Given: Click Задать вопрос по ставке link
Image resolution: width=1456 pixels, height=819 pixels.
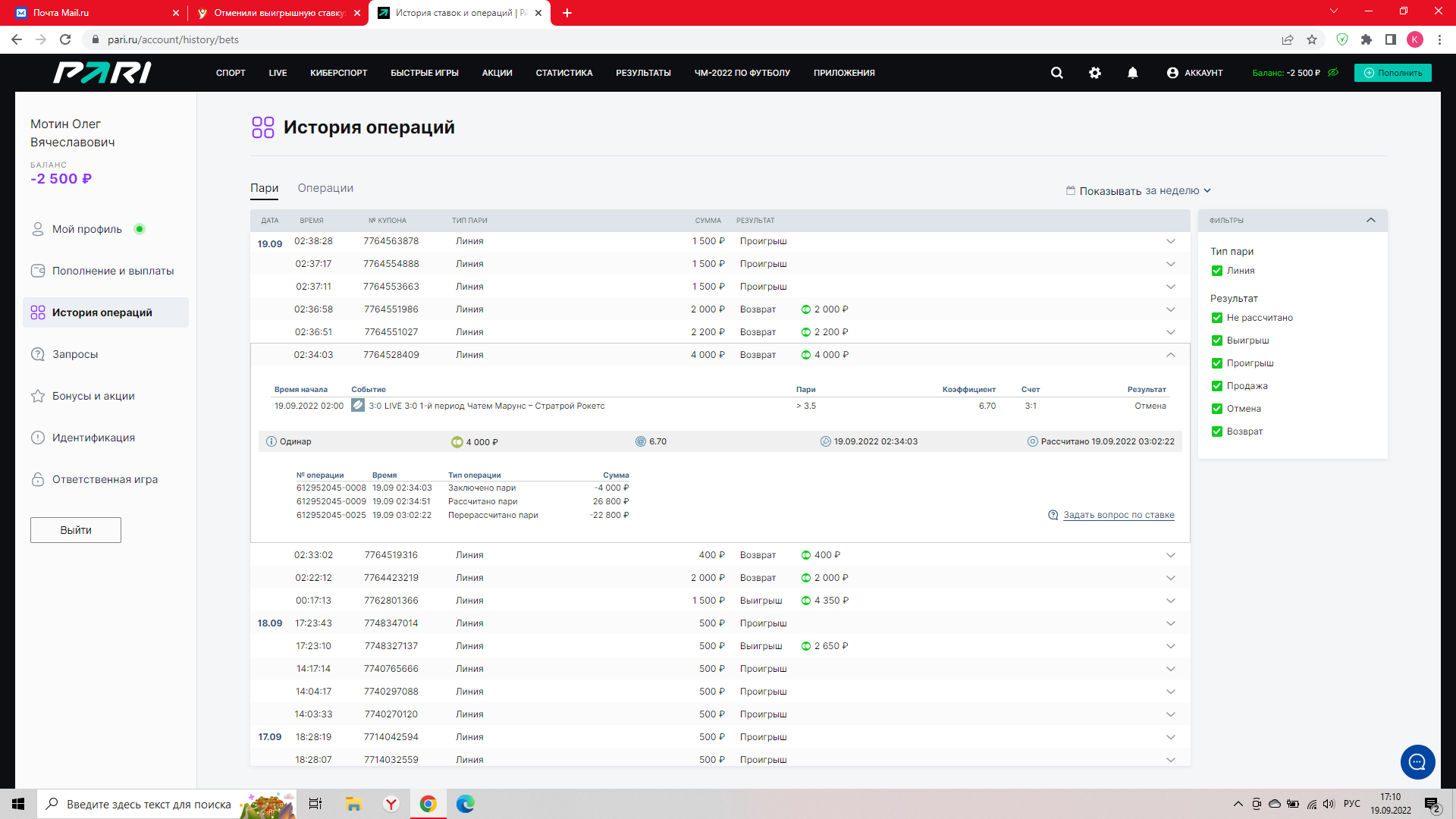Looking at the screenshot, I should tap(1118, 515).
